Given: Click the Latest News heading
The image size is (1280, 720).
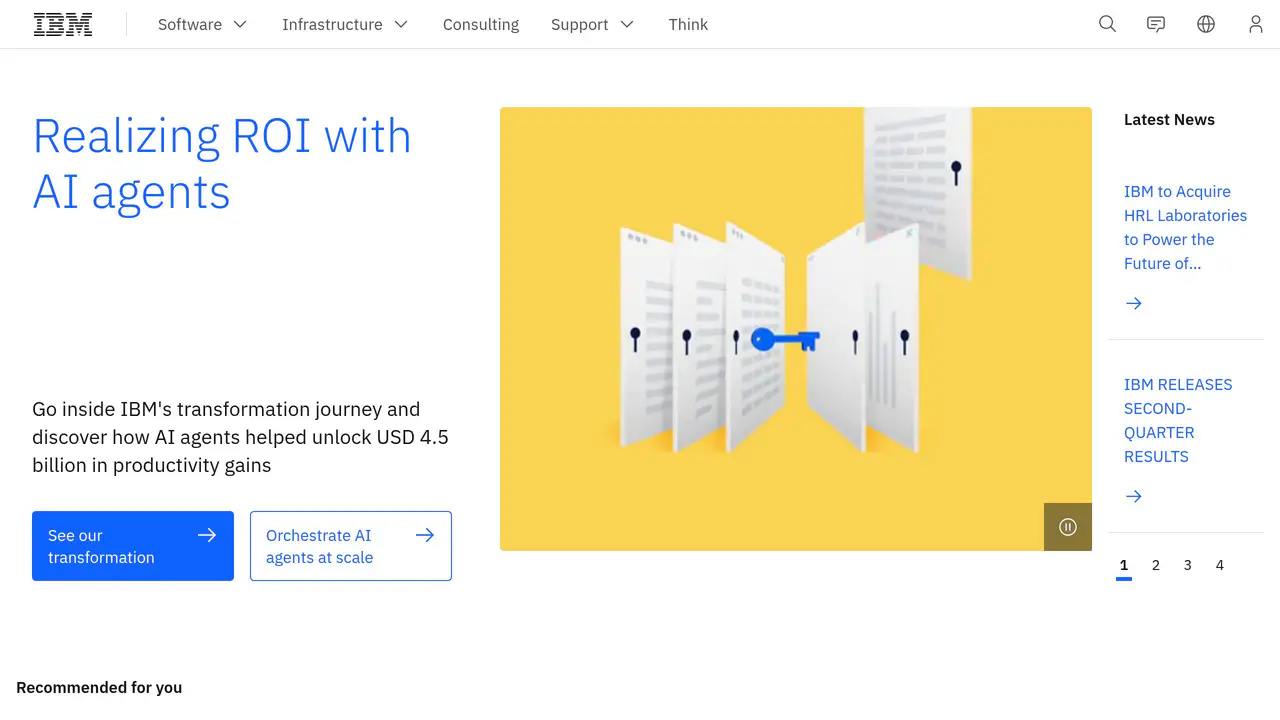Looking at the screenshot, I should pos(1169,120).
